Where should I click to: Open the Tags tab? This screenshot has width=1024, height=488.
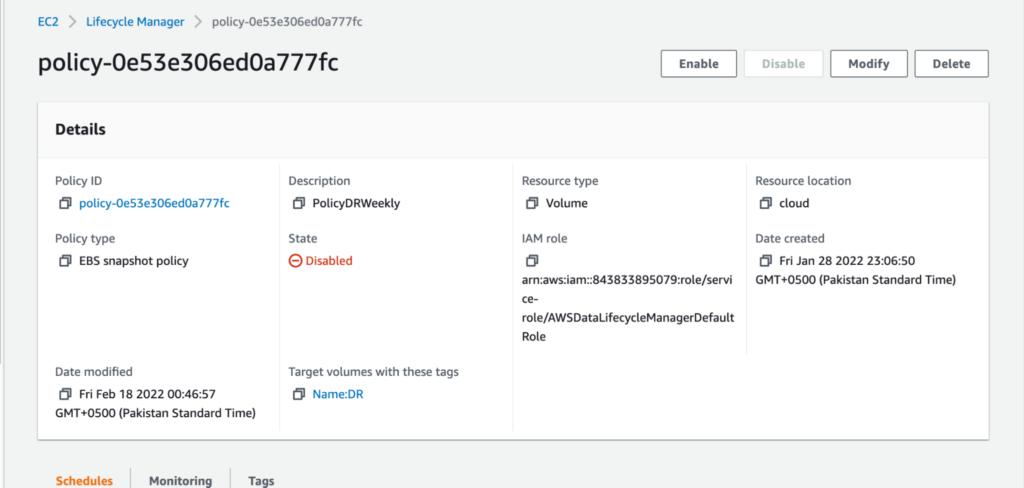click(261, 480)
